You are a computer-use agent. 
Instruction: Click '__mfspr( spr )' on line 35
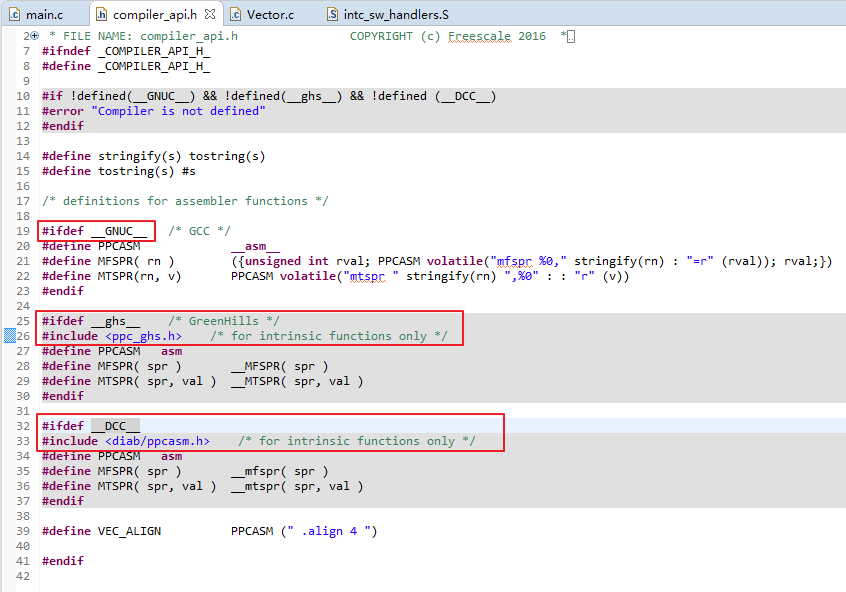point(279,472)
